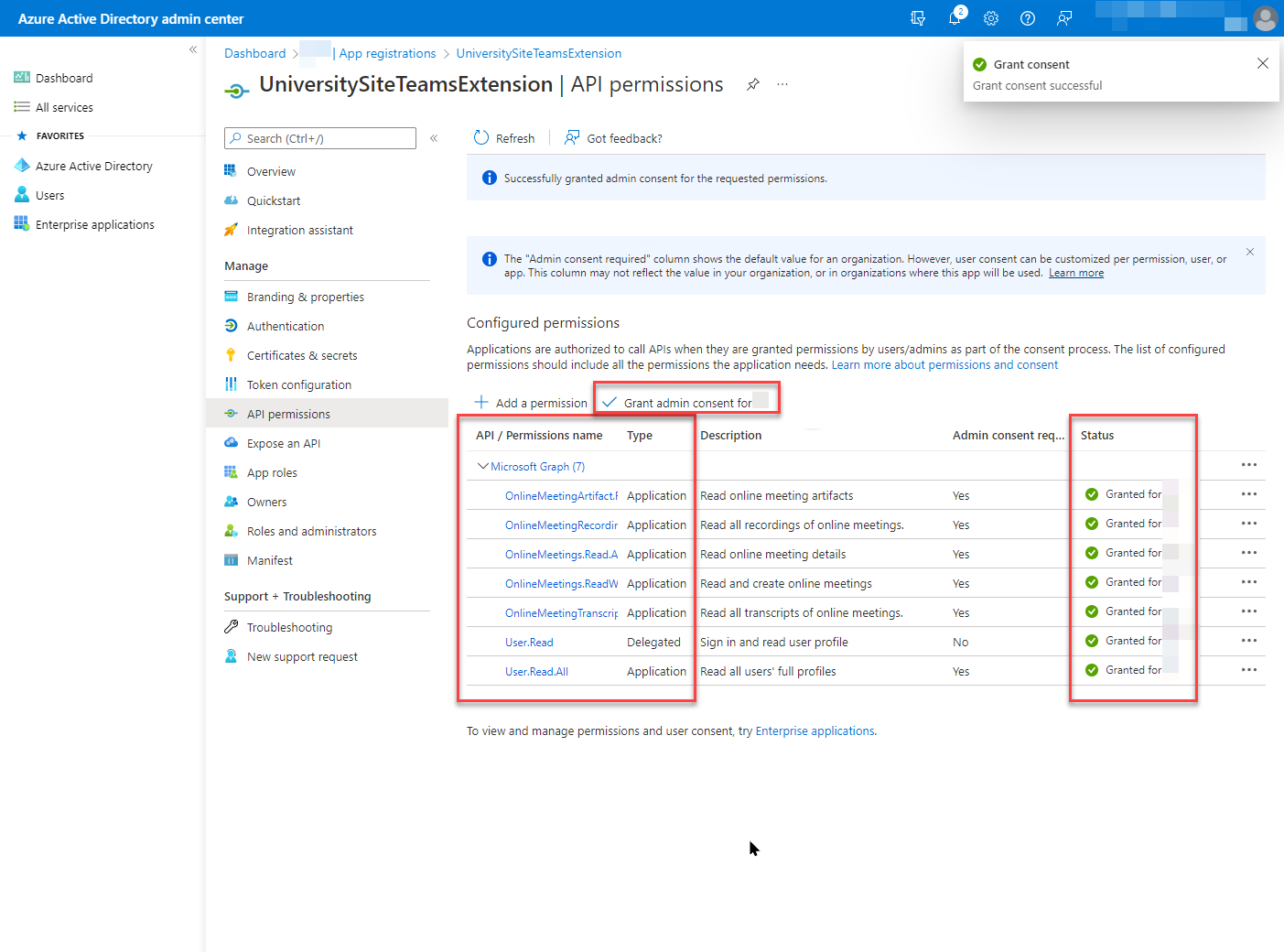Viewport: 1284px width, 952px height.
Task: Open Learn more about permissions and consent
Action: click(x=944, y=364)
